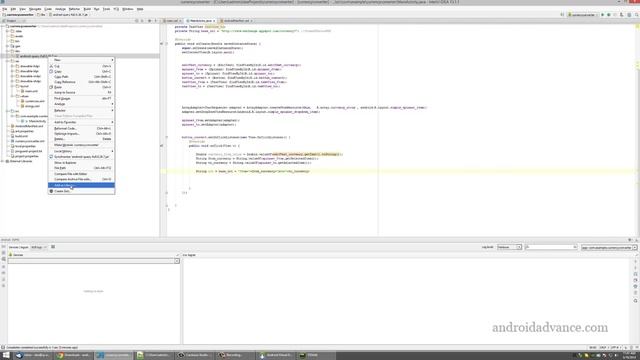Click Collapse All icon in Project panel
640x360 pixels.
coord(142,21)
